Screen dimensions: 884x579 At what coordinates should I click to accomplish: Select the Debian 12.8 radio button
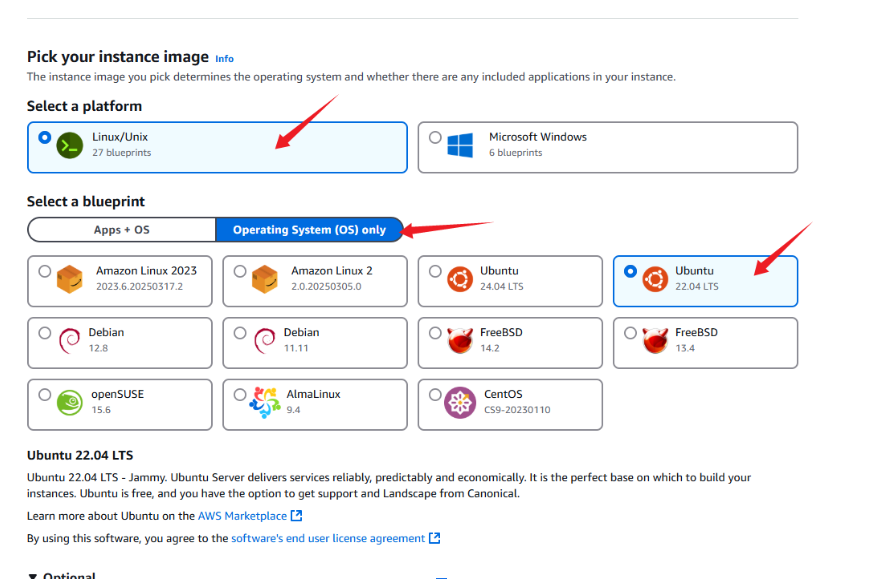tap(45, 333)
